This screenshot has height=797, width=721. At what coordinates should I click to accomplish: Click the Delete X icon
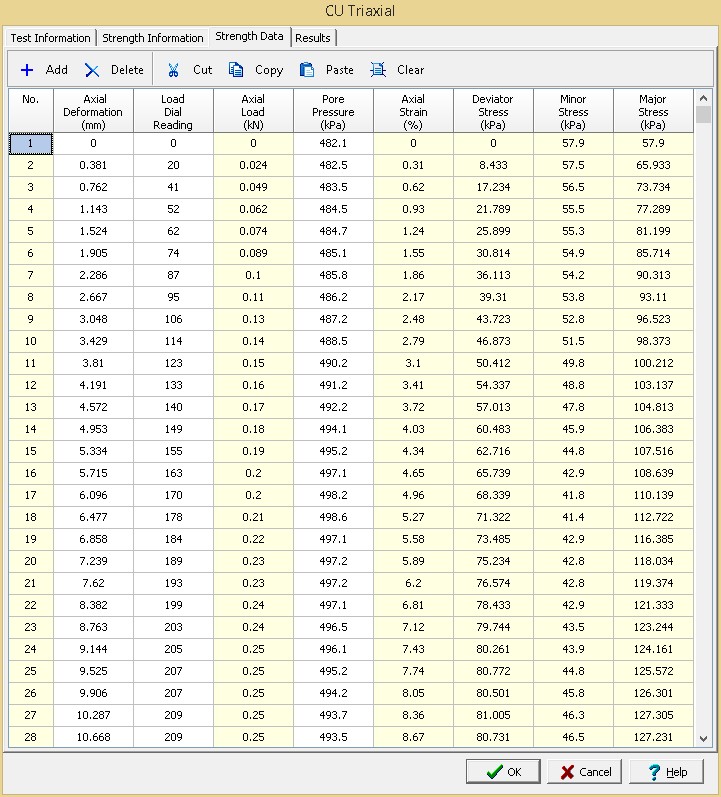click(x=92, y=70)
